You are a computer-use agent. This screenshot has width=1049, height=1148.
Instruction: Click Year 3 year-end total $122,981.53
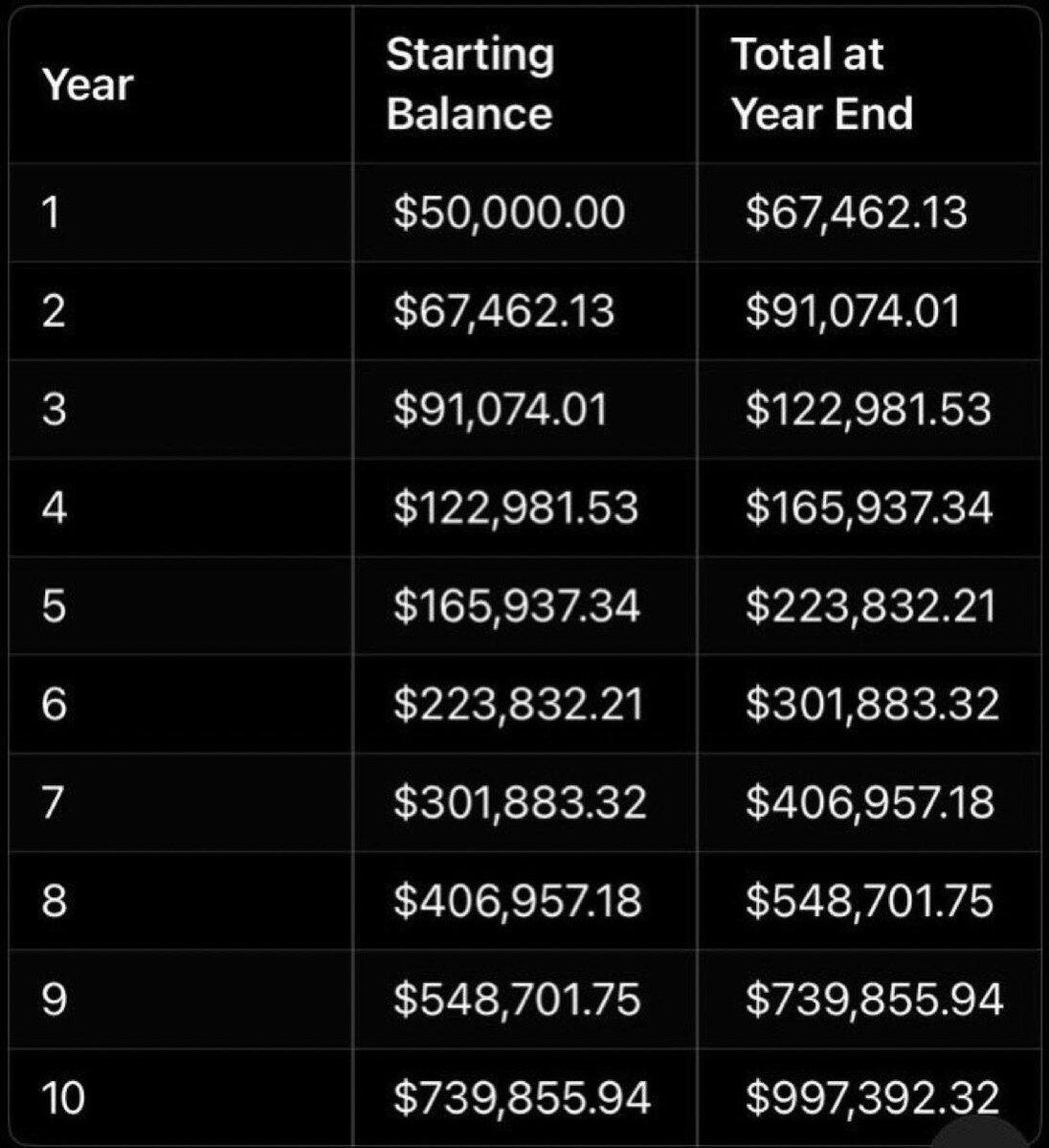pos(868,410)
